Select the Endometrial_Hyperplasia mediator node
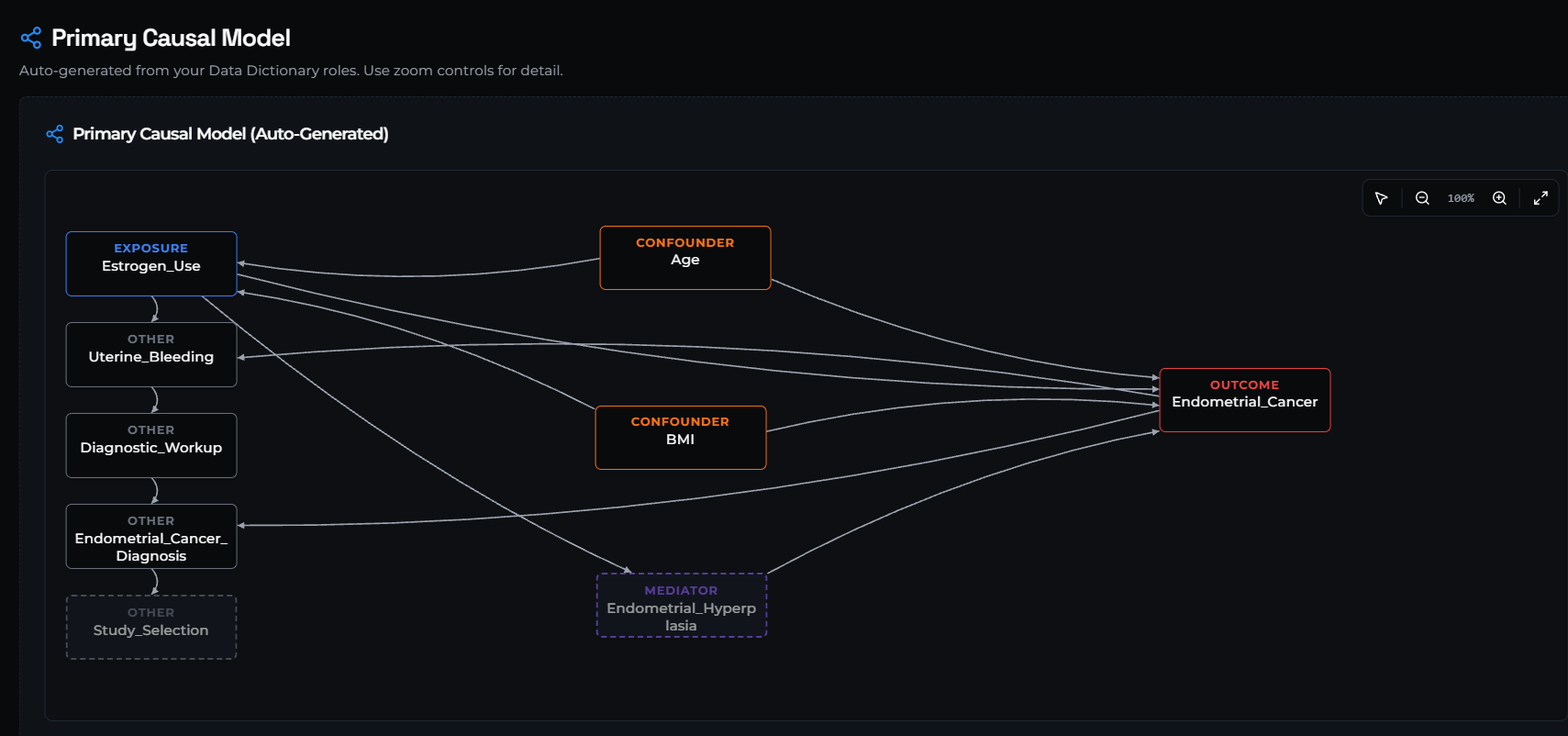This screenshot has height=736, width=1568. (682, 606)
